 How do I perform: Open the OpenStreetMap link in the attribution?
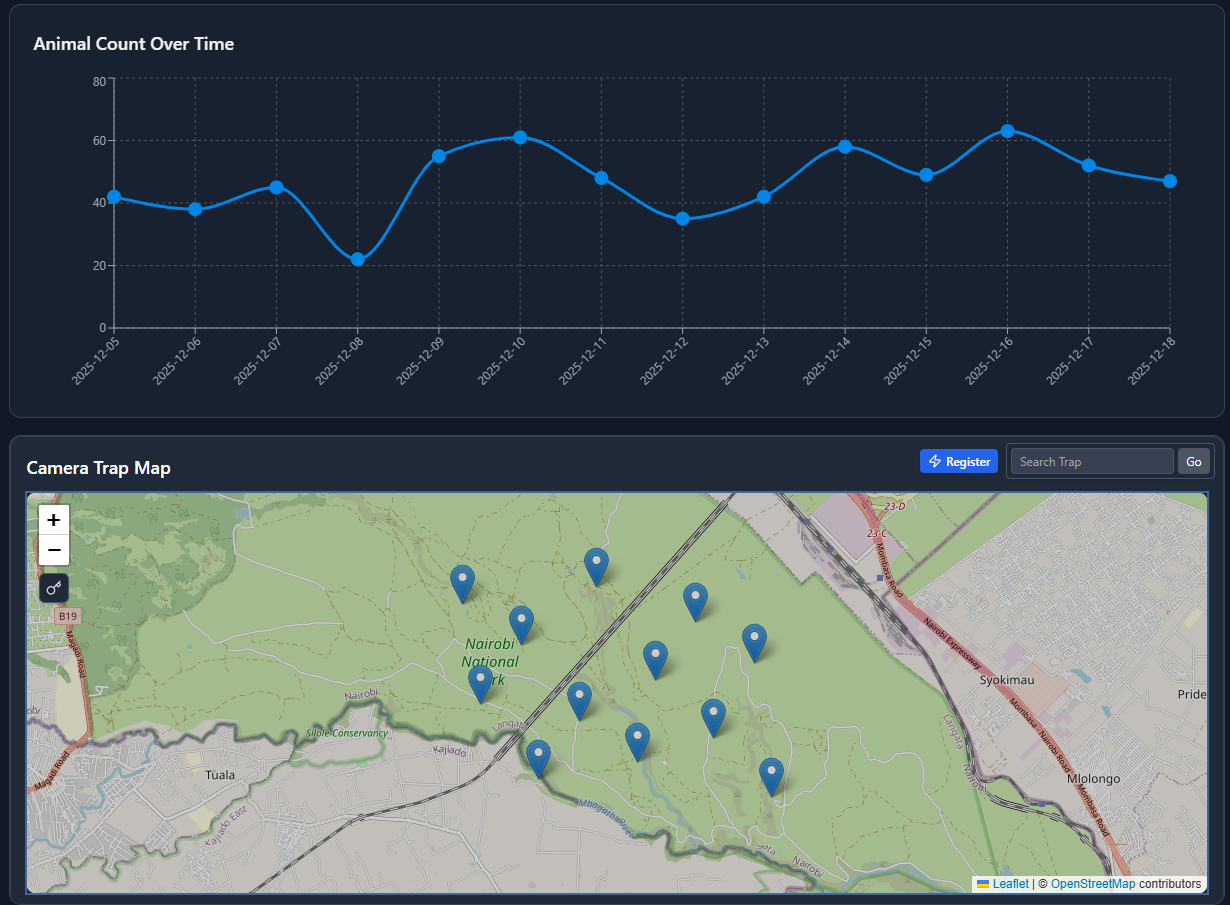1093,884
